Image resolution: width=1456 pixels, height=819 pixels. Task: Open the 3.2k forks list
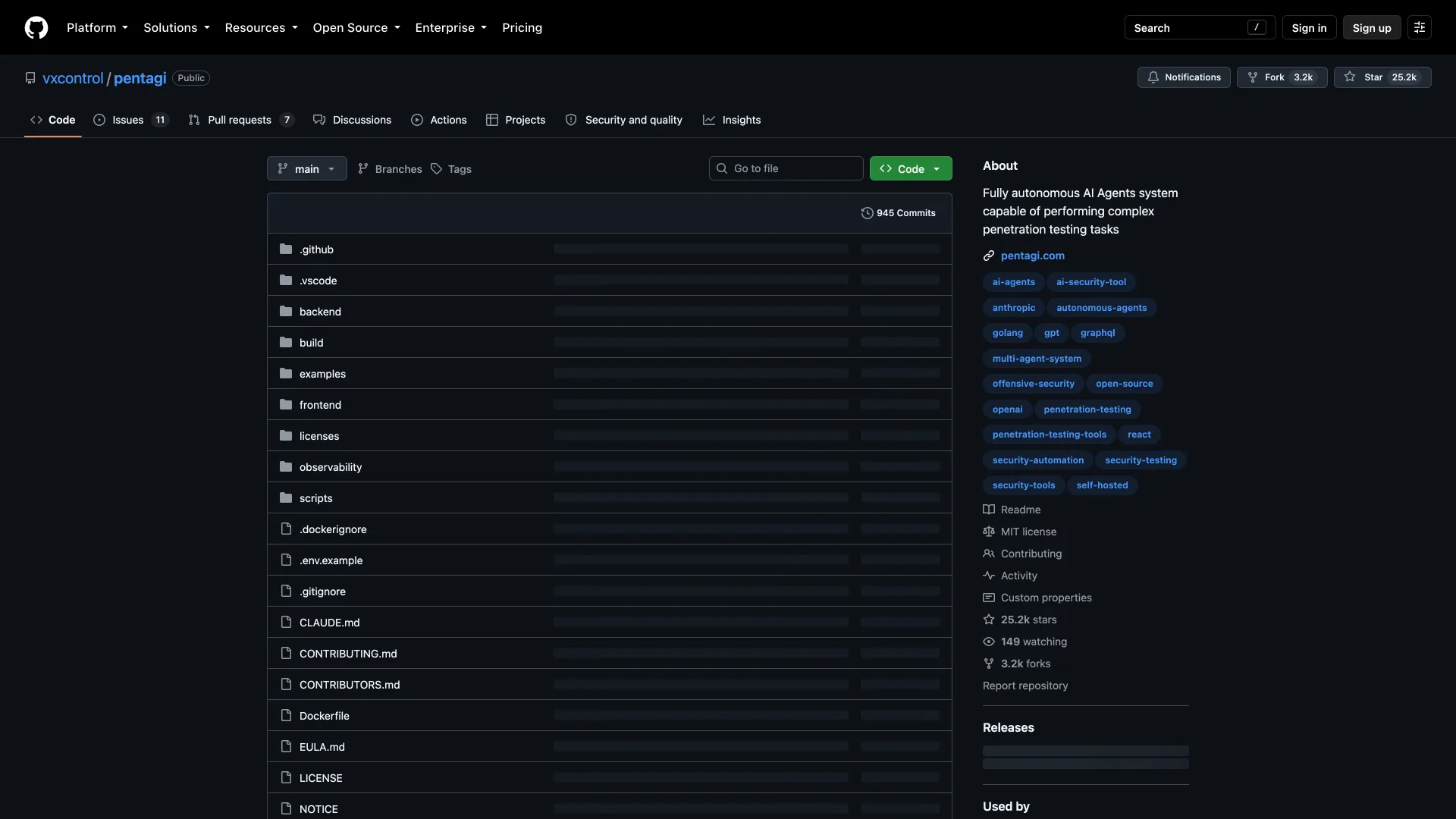[x=1016, y=664]
